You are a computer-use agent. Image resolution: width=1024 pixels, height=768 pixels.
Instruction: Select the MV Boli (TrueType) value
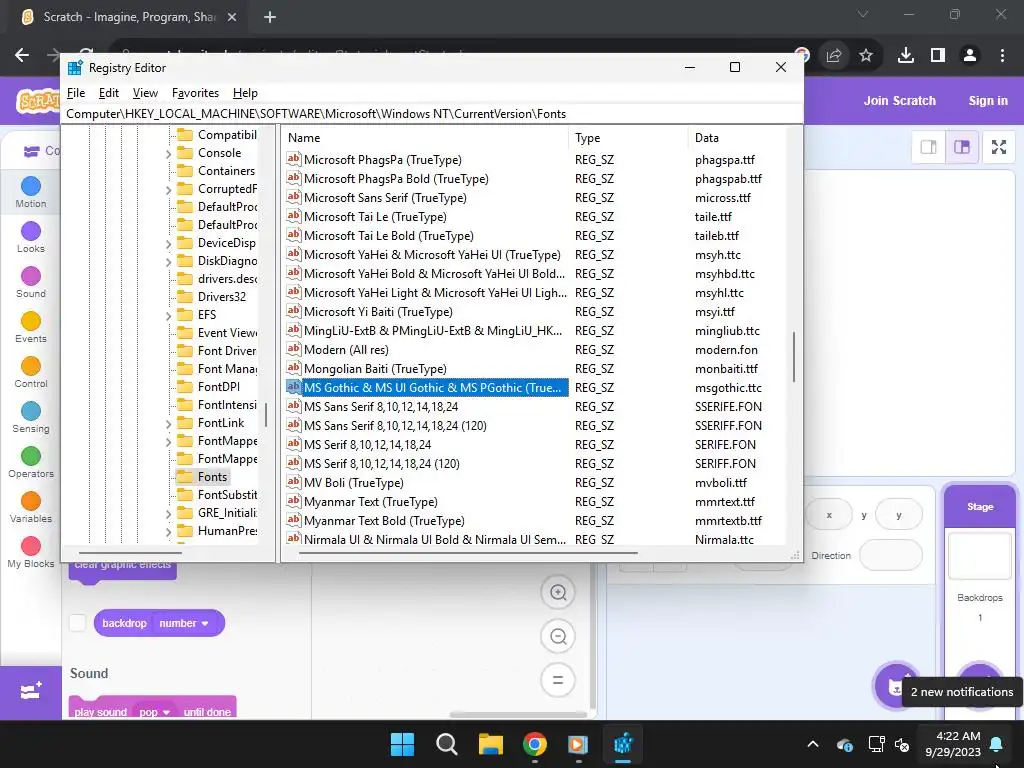coord(353,483)
